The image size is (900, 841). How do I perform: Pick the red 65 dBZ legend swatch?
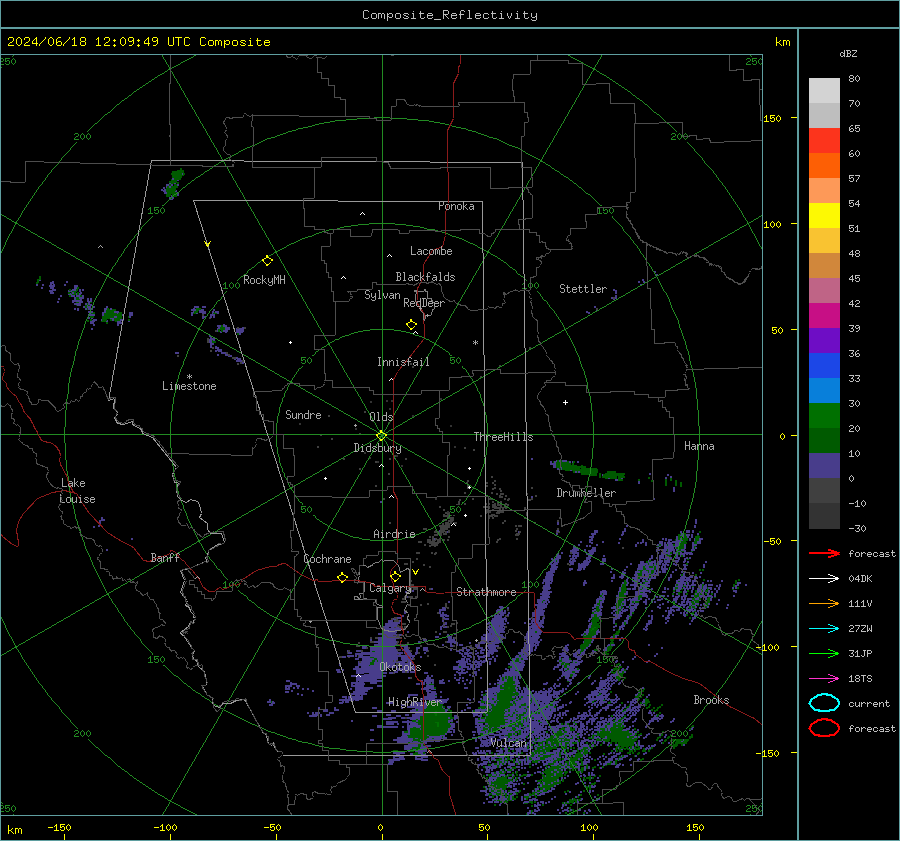coord(824,140)
